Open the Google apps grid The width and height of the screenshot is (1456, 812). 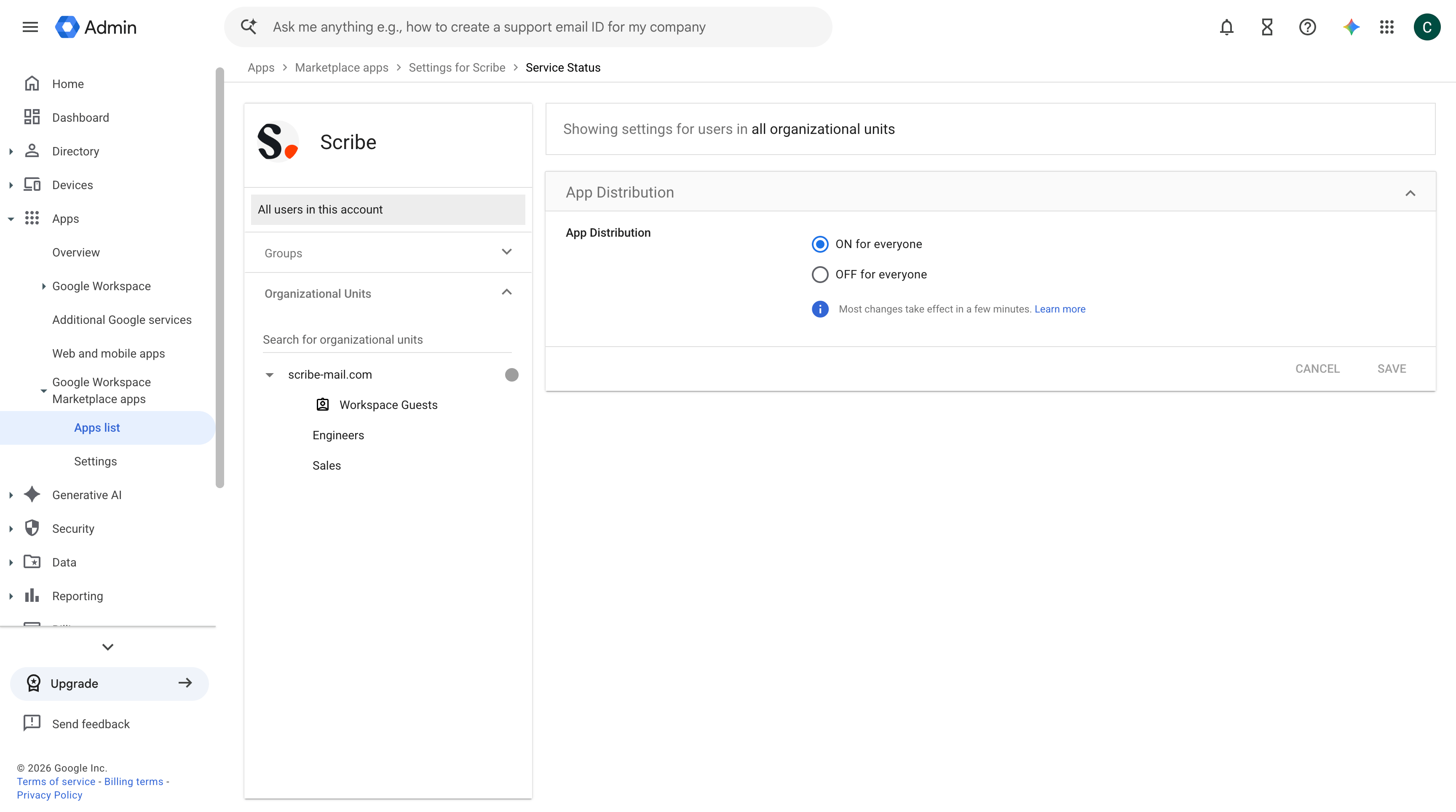(1386, 27)
